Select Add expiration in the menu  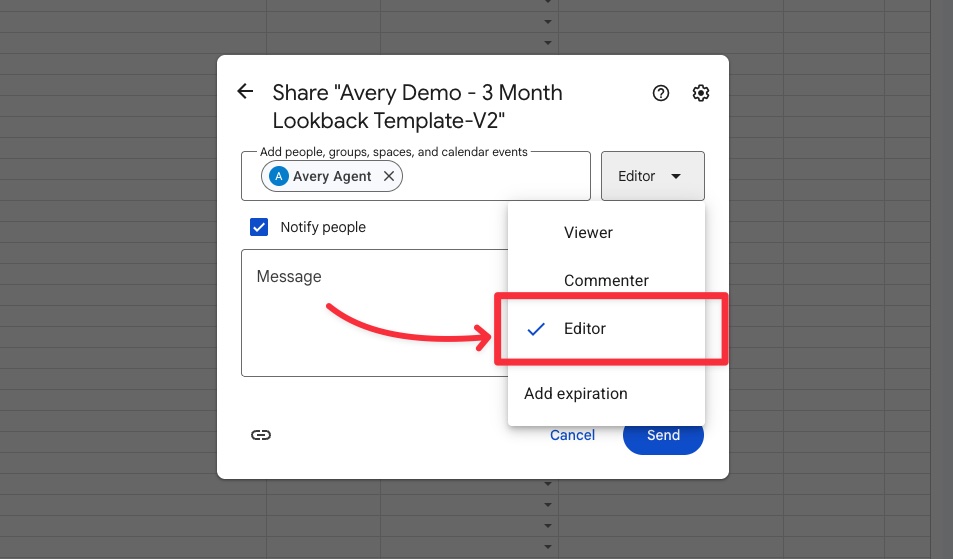607,394
